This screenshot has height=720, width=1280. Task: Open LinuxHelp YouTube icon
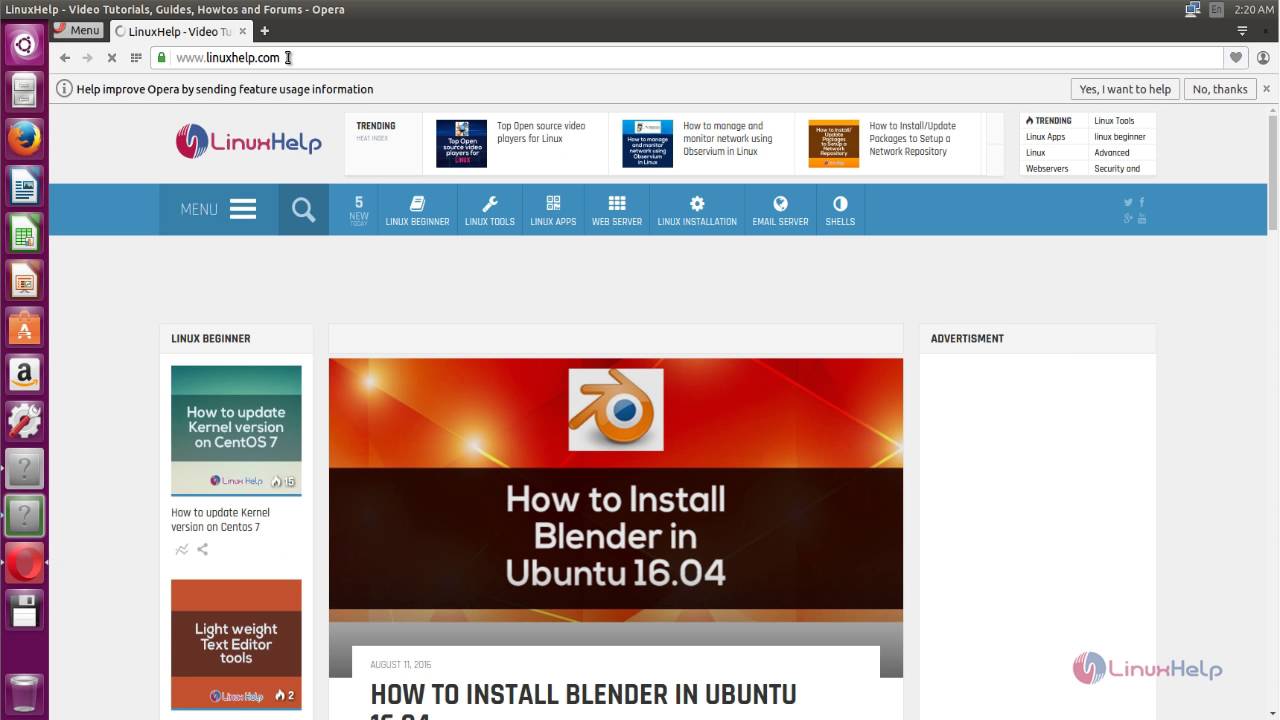(x=1142, y=218)
